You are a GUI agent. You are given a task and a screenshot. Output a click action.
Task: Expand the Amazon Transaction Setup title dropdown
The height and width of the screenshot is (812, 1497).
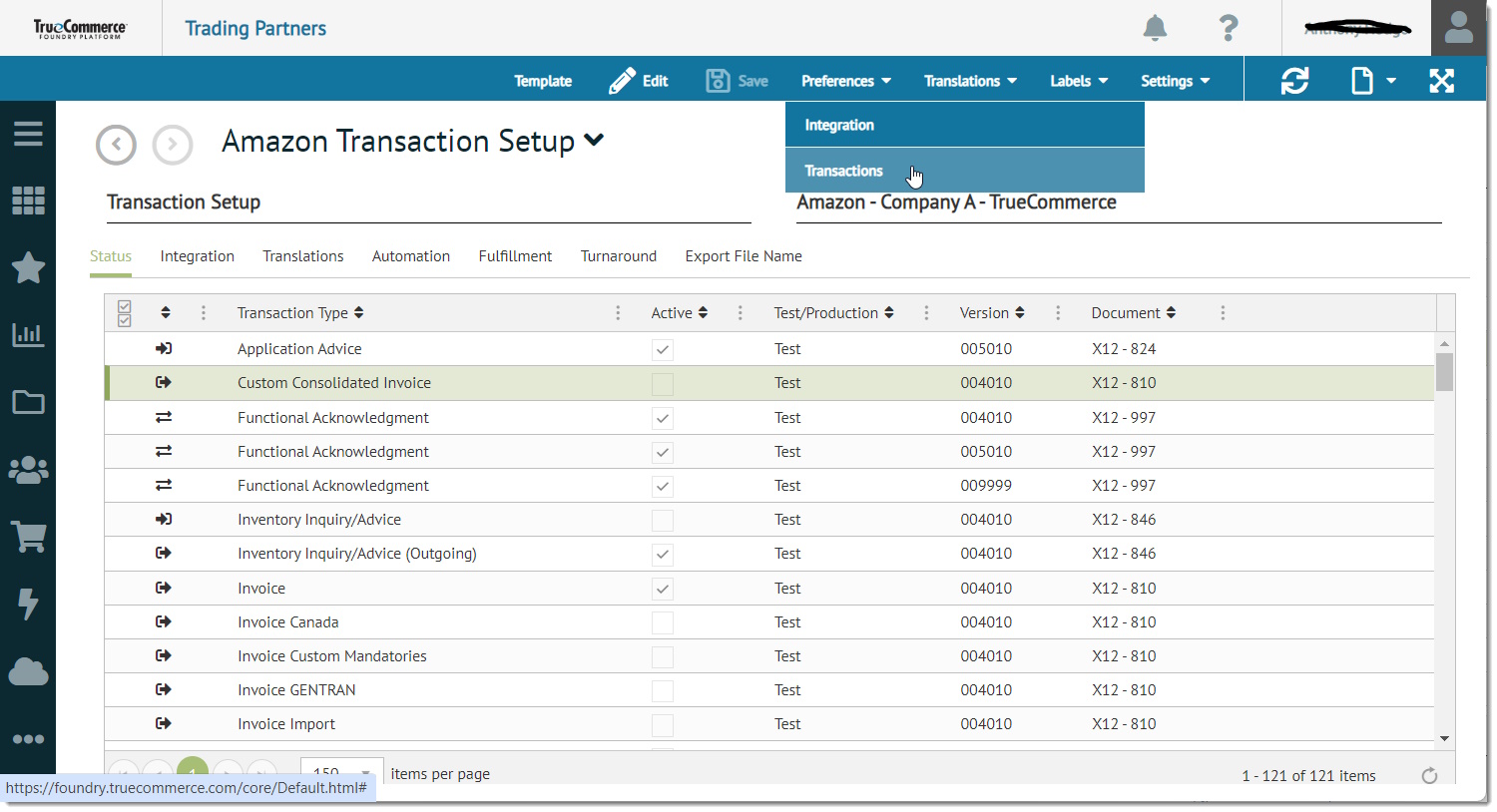pos(593,141)
